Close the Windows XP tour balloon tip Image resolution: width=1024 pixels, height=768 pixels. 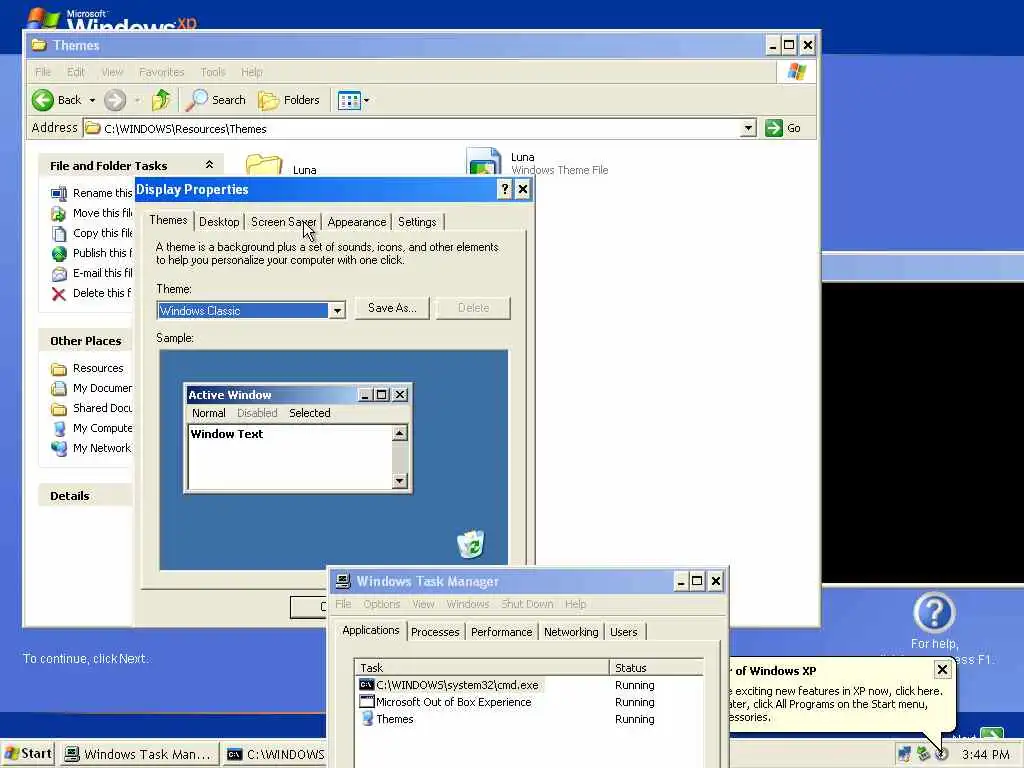942,669
